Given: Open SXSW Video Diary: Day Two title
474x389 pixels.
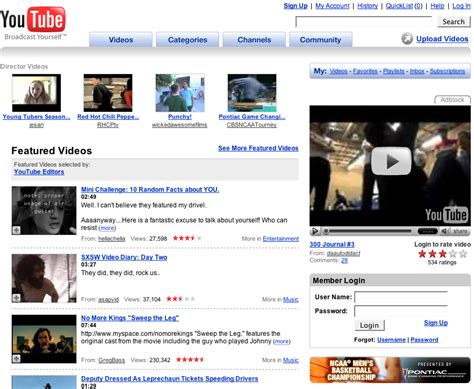Looking at the screenshot, I should [124, 257].
